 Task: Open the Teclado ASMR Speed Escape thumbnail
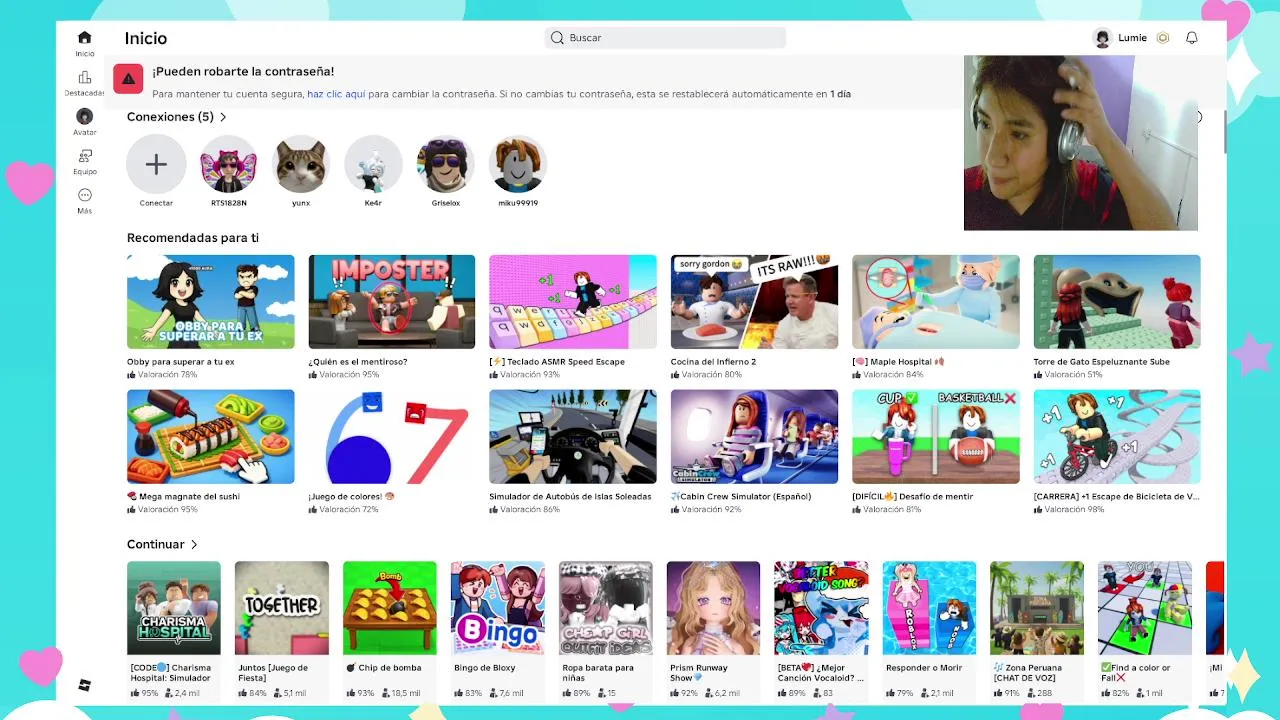pyautogui.click(x=573, y=302)
